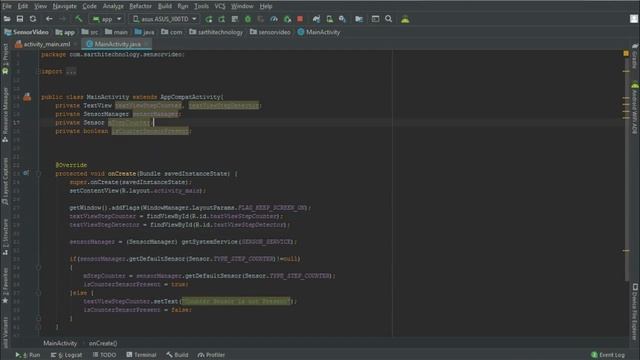
Task: Click the sarthitechnology breadcrumb folder
Action: pyautogui.click(x=216, y=32)
